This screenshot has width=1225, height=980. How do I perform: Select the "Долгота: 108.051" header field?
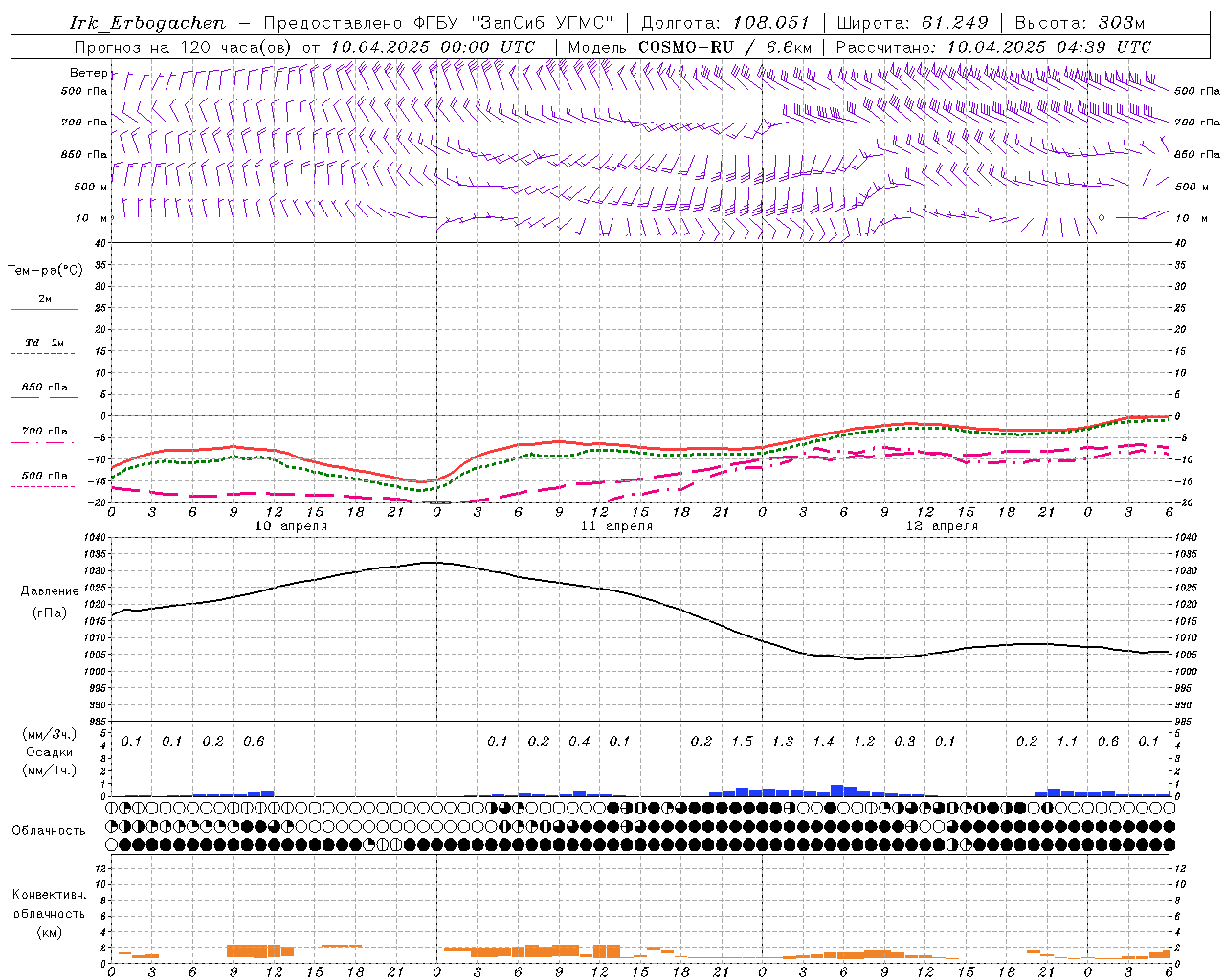724,23
